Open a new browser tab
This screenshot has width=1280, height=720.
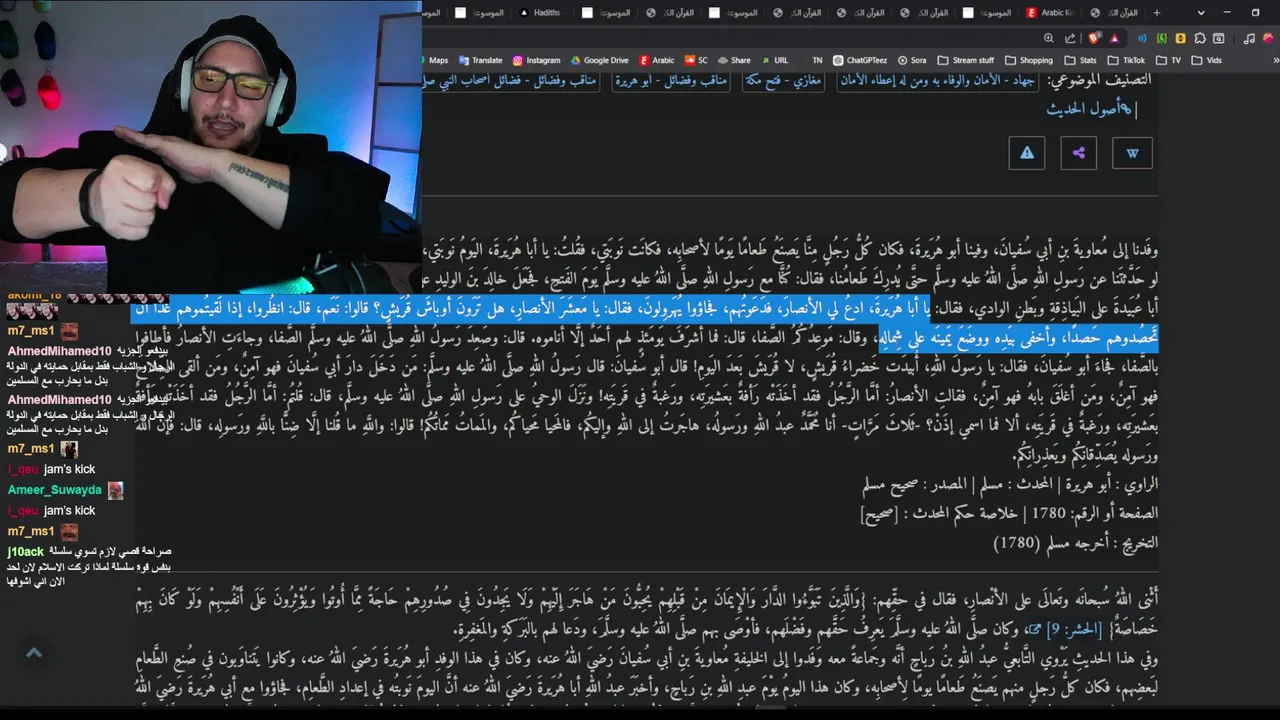tap(1157, 13)
